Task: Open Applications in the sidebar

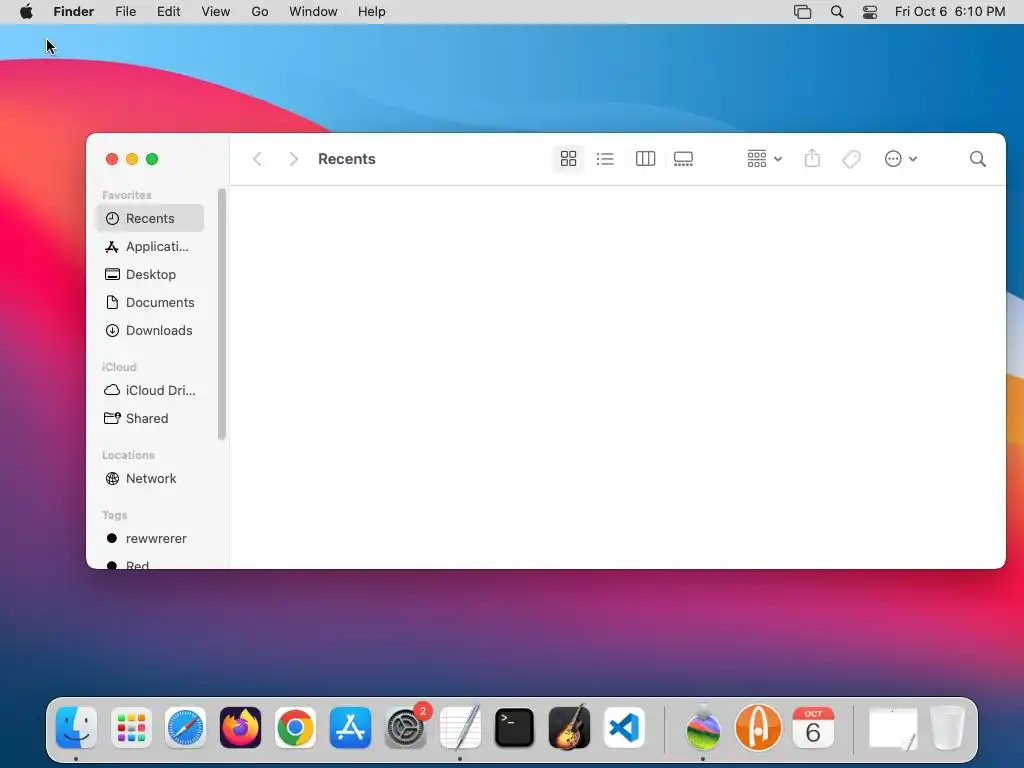Action: tap(150, 246)
